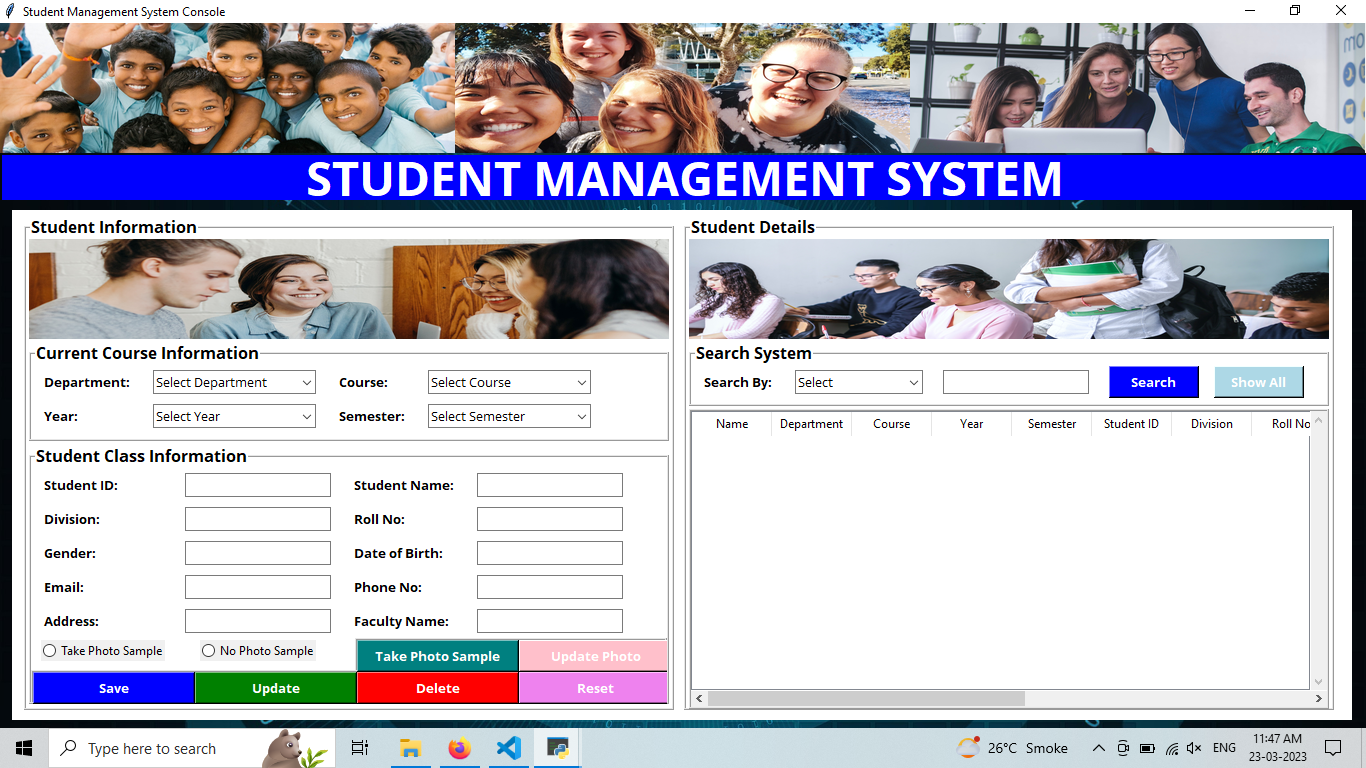Click the teal Take Photo Sample button
Viewport: 1366px width, 768px height.
438,656
